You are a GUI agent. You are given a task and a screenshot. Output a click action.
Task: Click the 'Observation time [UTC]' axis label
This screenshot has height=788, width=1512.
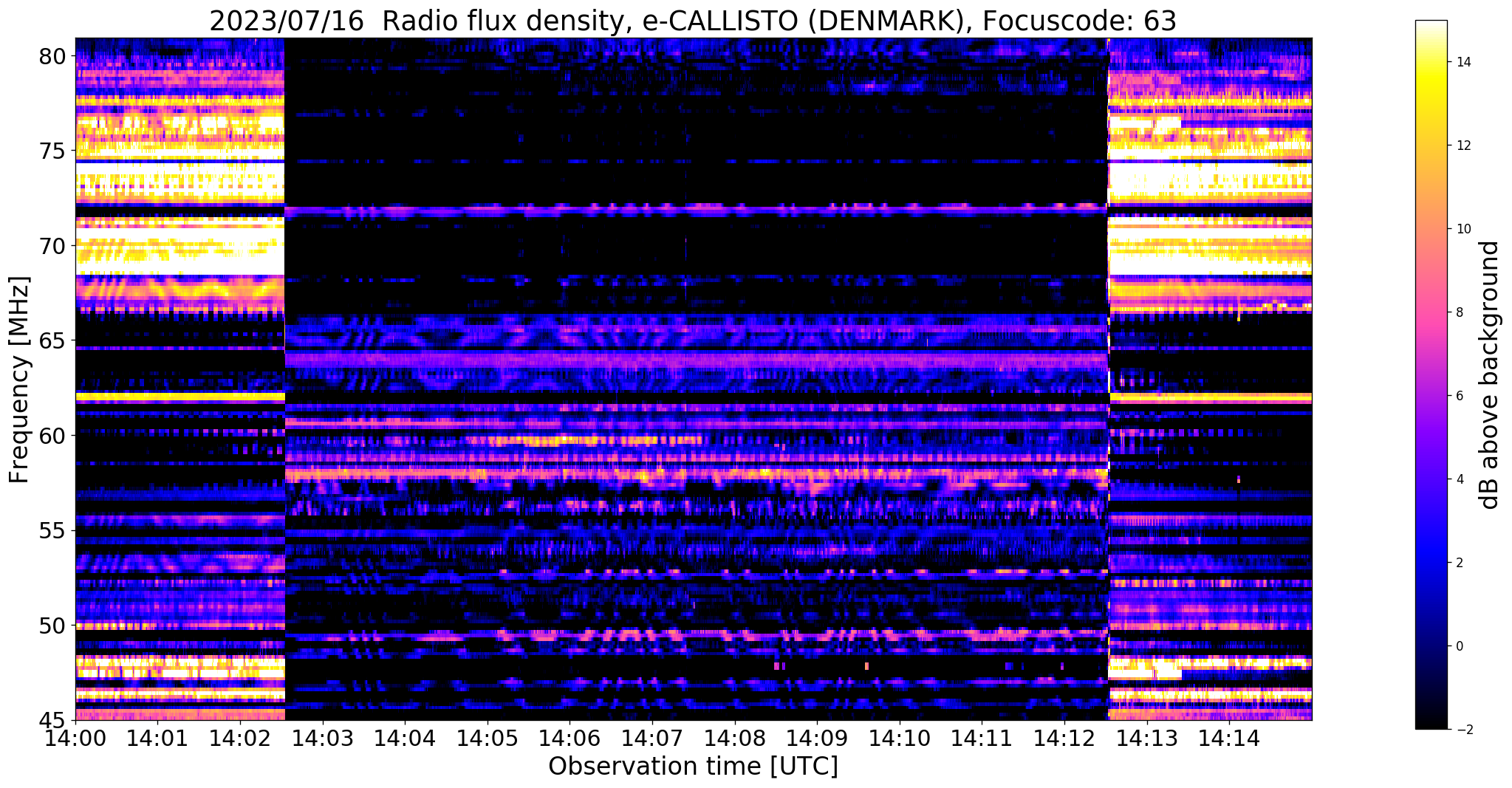click(693, 767)
